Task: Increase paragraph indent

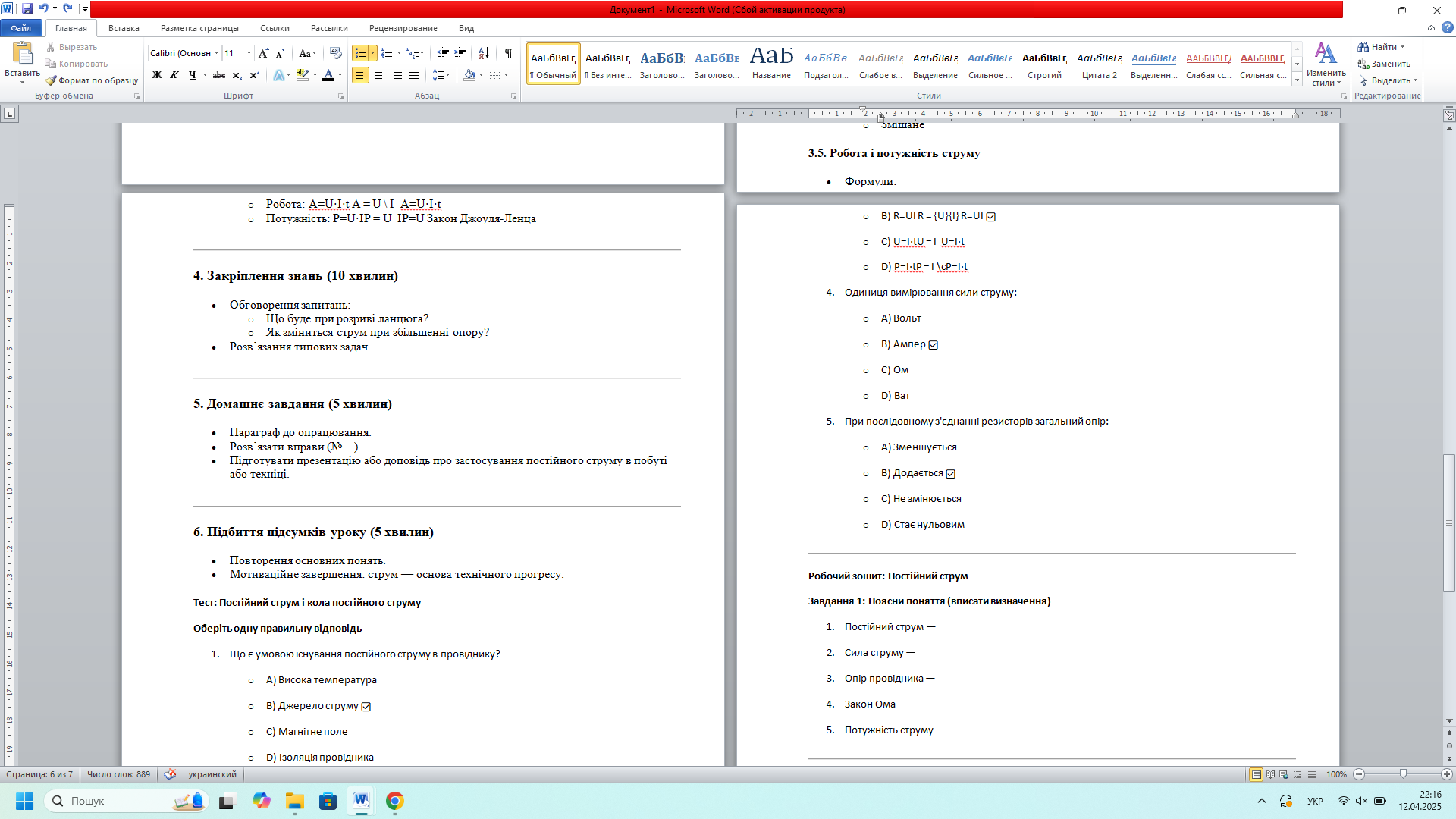Action: point(460,53)
